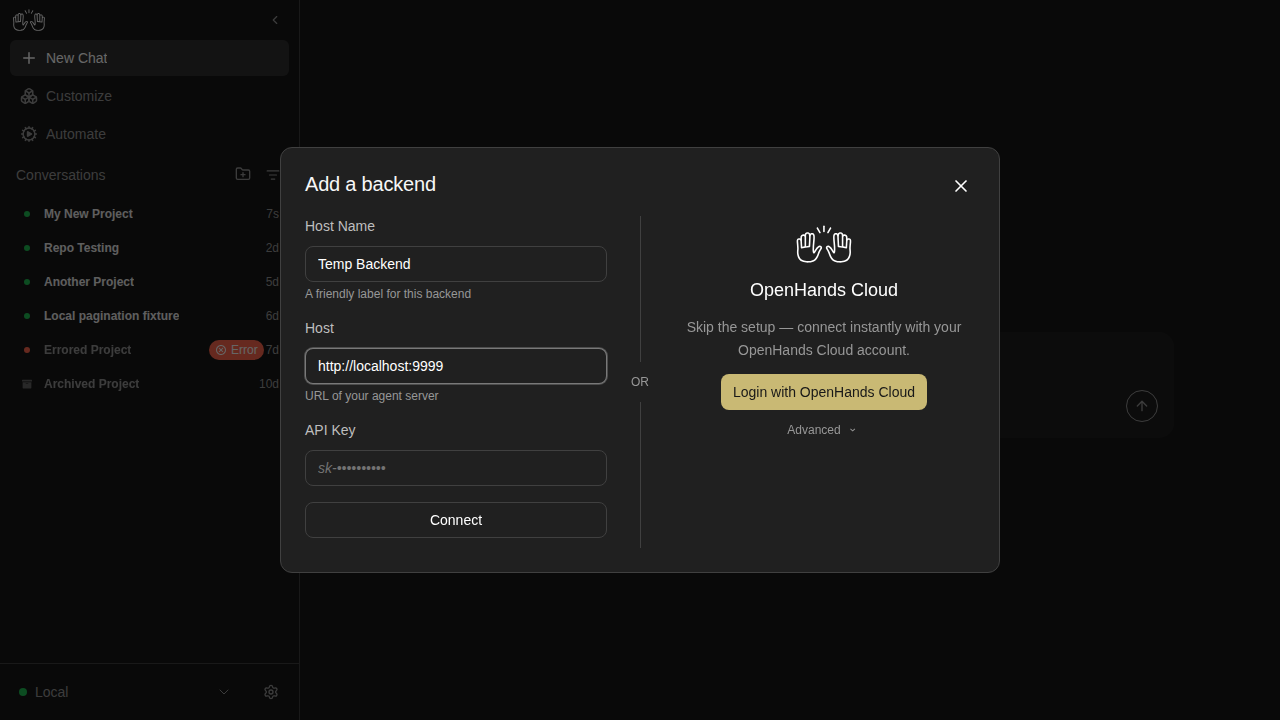Click the Customize icon in the sidebar
1280x720 pixels.
tap(29, 96)
